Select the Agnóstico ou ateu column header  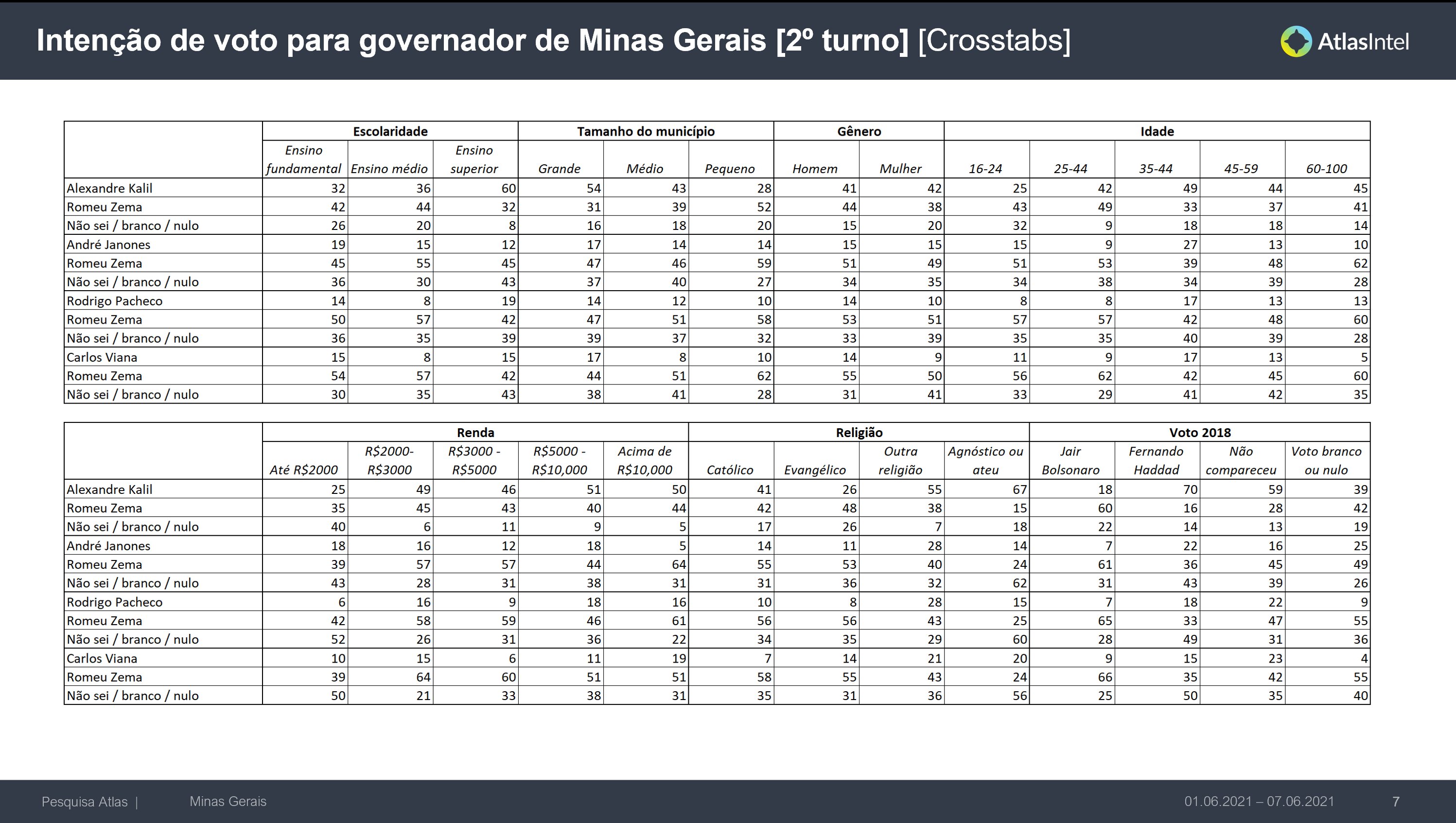point(986,460)
